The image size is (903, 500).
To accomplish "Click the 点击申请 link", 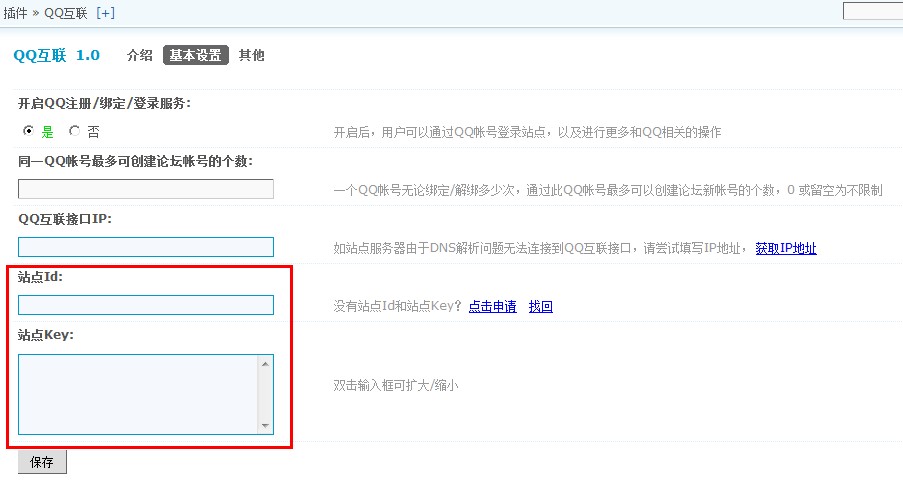I will pos(492,306).
